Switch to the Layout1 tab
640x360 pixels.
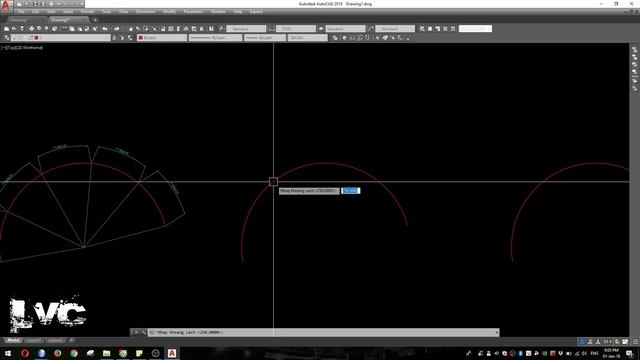33,340
